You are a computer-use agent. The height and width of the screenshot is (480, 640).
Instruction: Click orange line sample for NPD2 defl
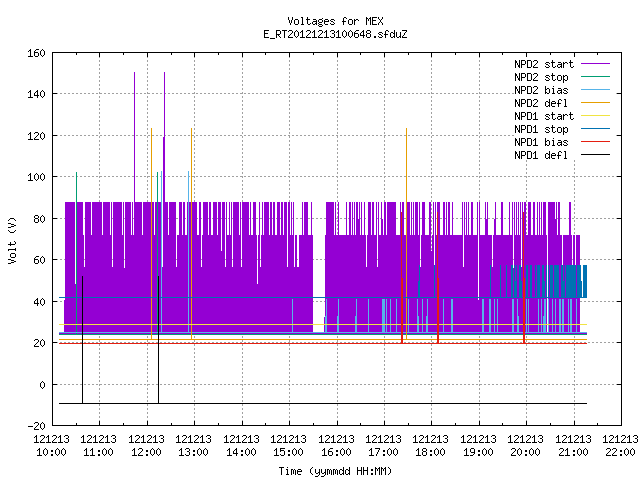pyautogui.click(x=595, y=102)
